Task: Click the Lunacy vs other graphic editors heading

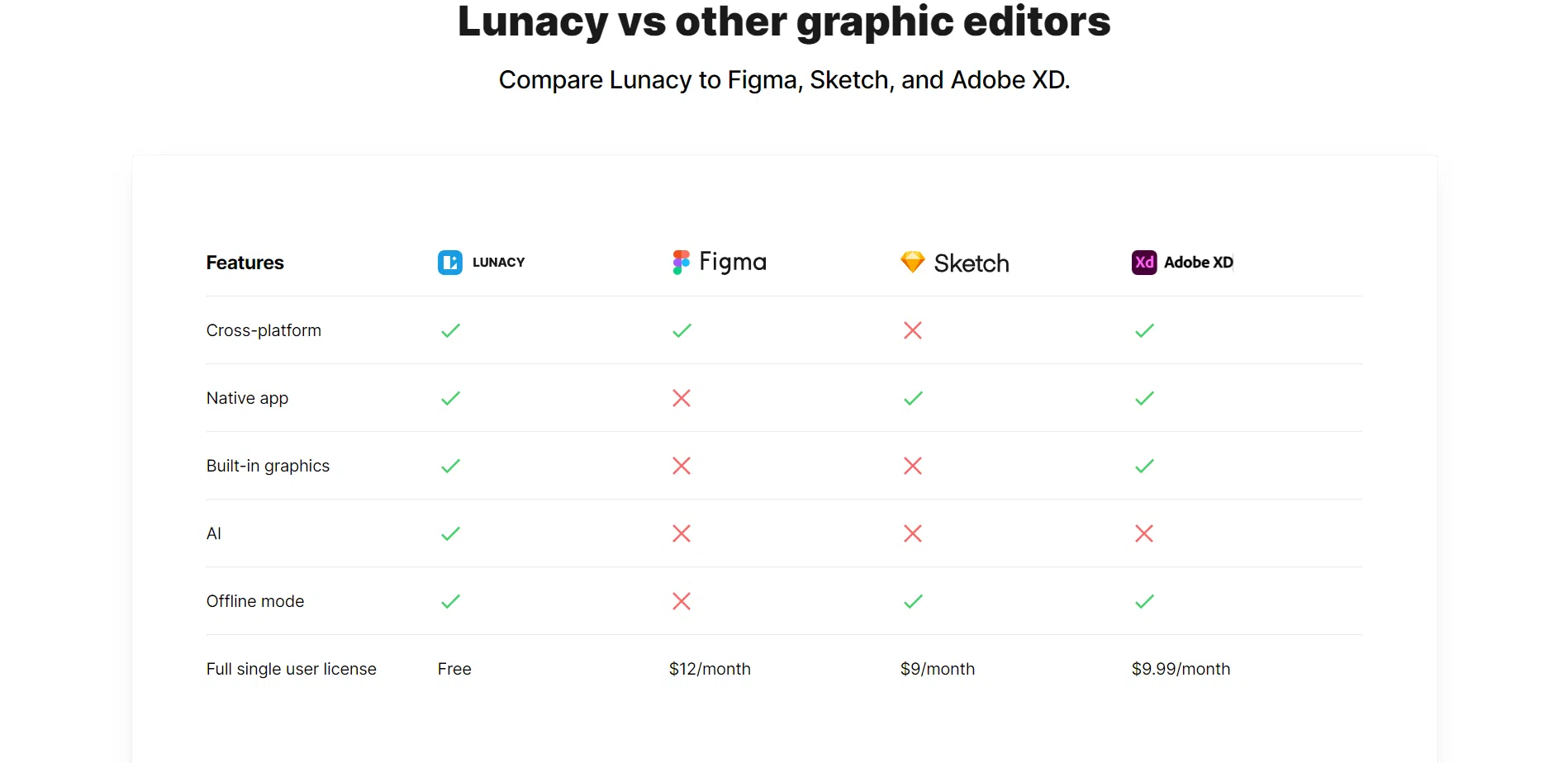Action: pyautogui.click(x=784, y=21)
